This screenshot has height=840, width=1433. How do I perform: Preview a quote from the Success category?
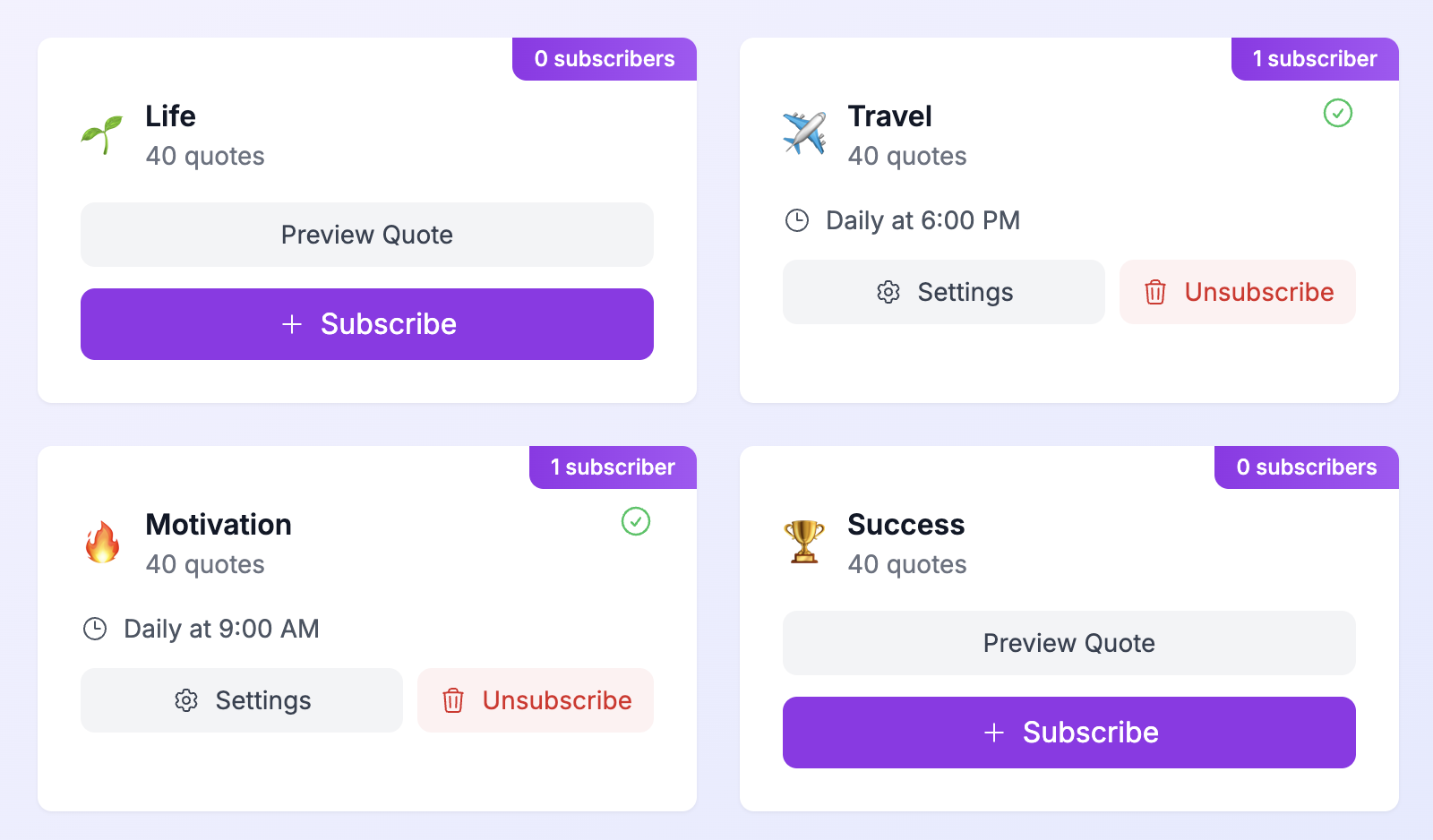coord(1069,643)
